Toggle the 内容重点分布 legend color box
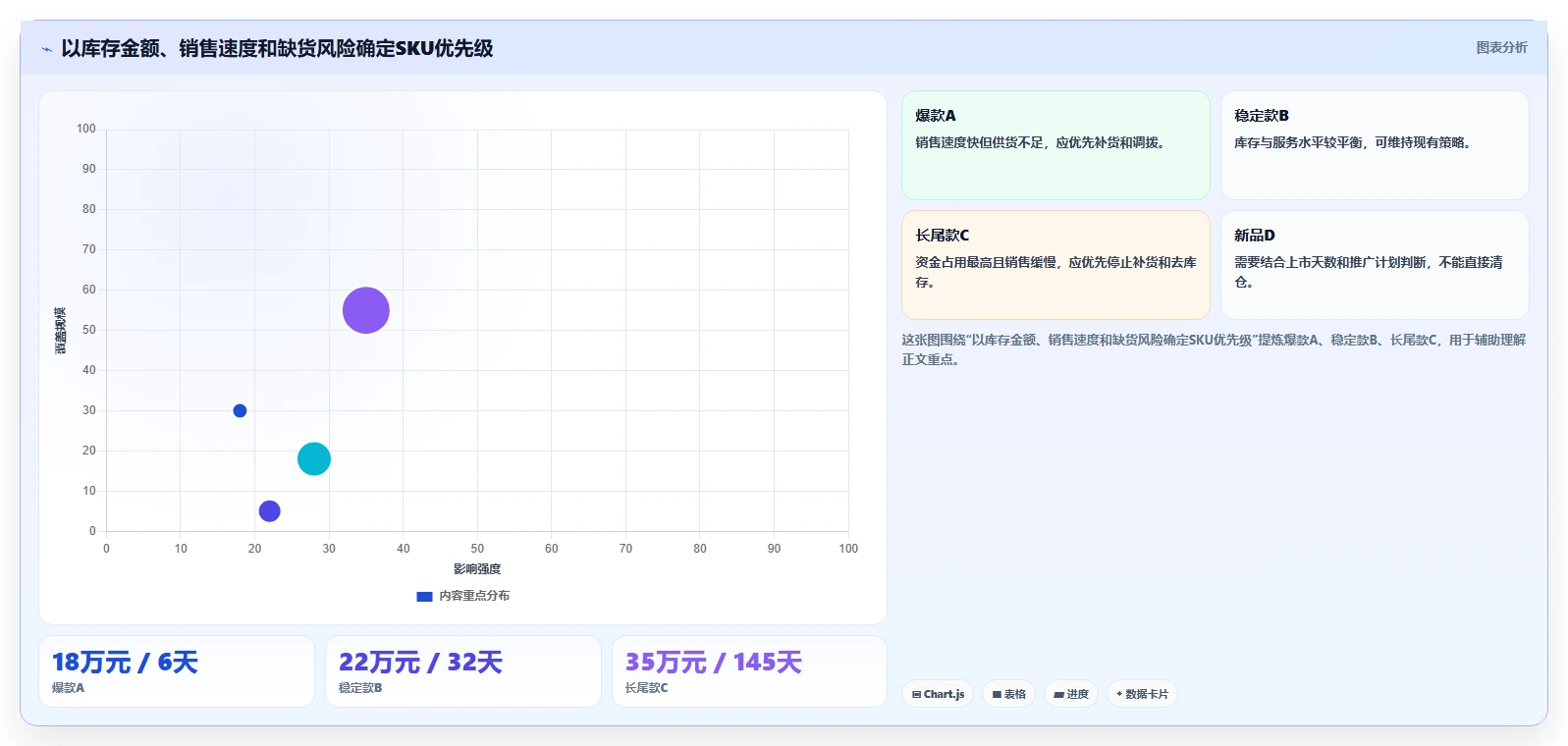Image resolution: width=1568 pixels, height=746 pixels. [x=424, y=596]
